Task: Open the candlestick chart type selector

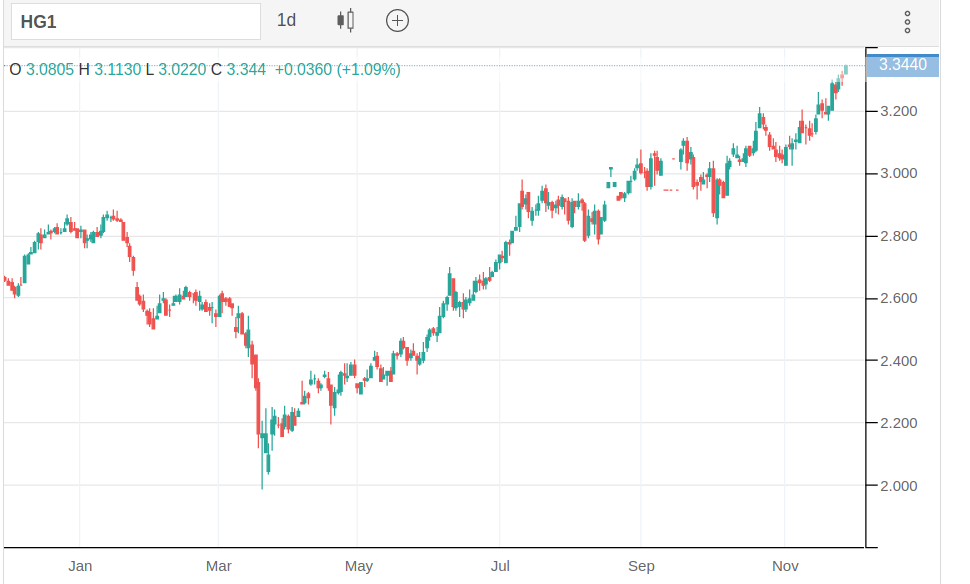Action: (346, 20)
